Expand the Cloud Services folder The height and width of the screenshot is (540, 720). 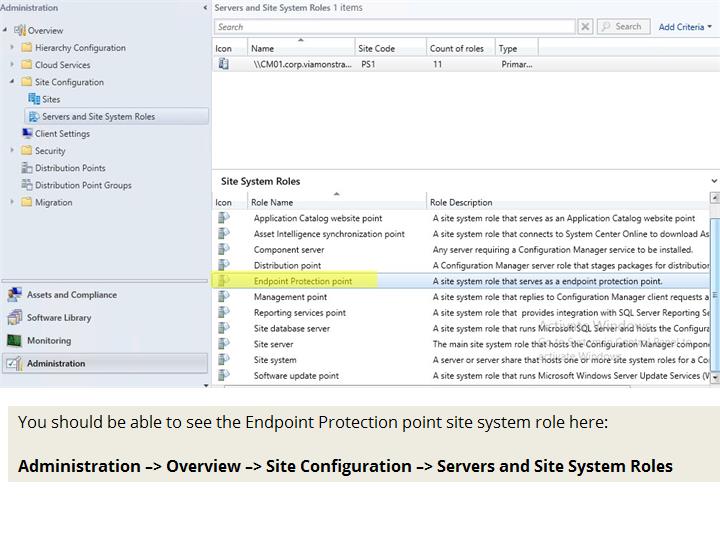pyautogui.click(x=13, y=65)
